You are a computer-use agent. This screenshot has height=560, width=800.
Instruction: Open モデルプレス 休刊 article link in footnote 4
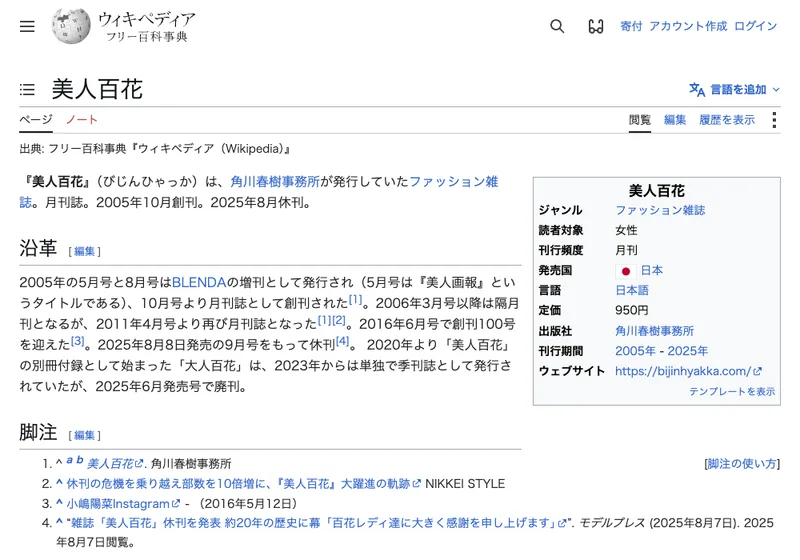319,523
